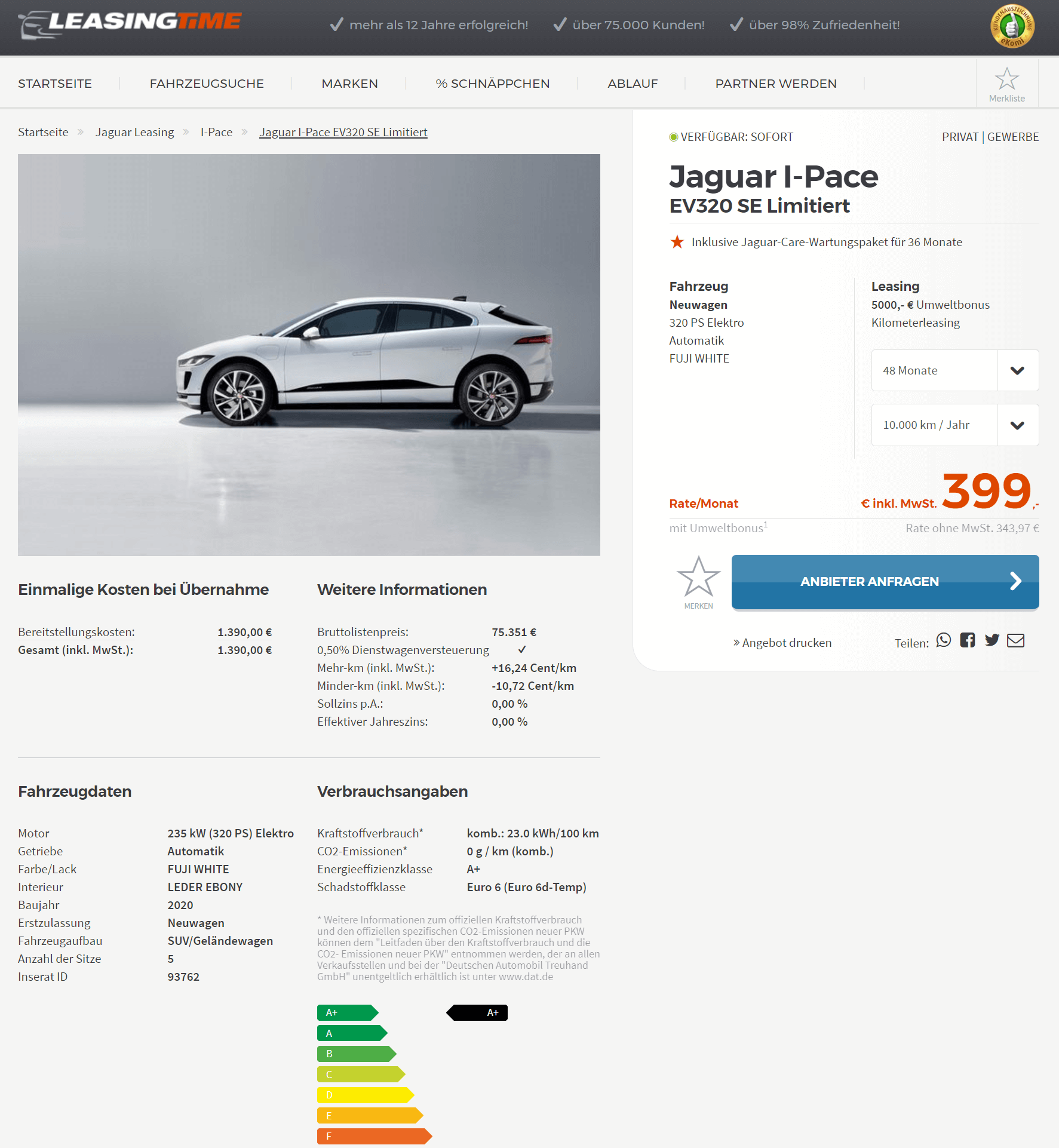The image size is (1059, 1148).
Task: Click the orange E efficiency class bar
Action: (370, 1115)
